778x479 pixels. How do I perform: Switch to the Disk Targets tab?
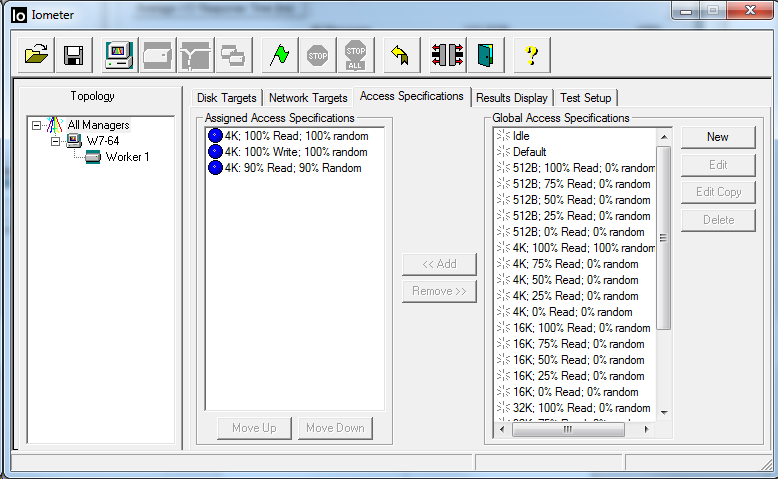(x=227, y=98)
